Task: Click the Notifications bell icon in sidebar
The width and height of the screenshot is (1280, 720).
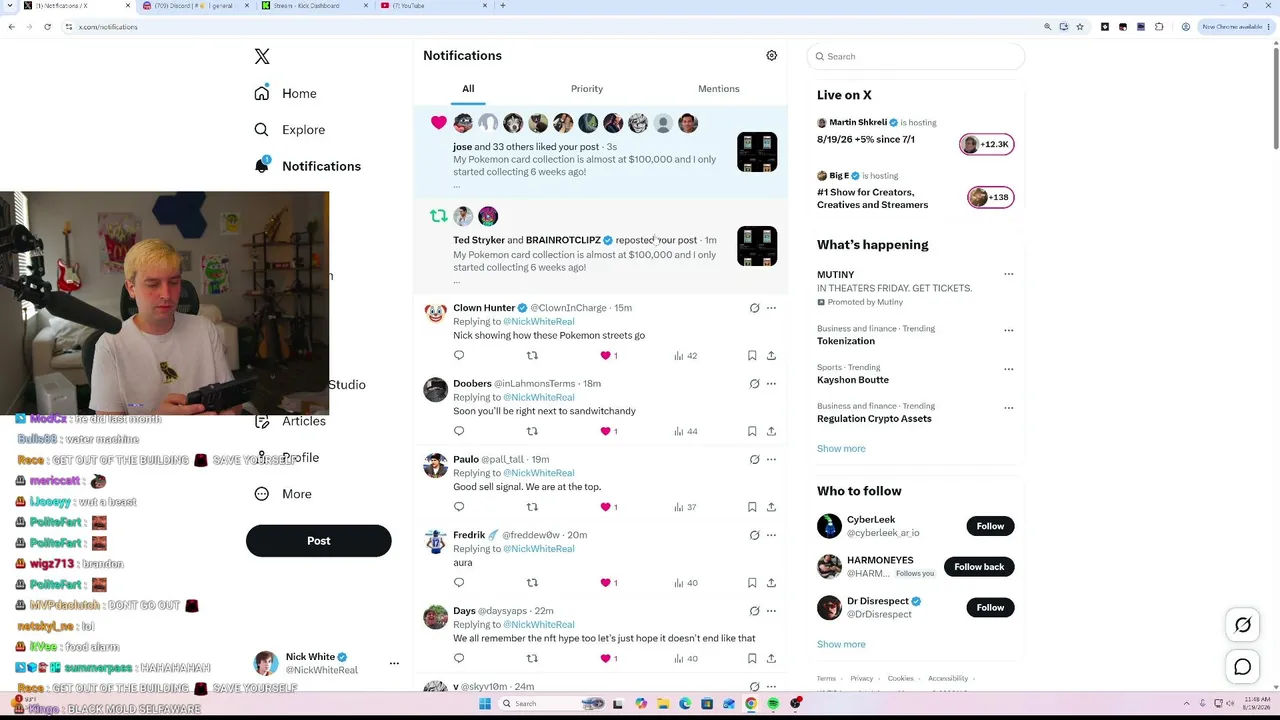Action: 262,166
